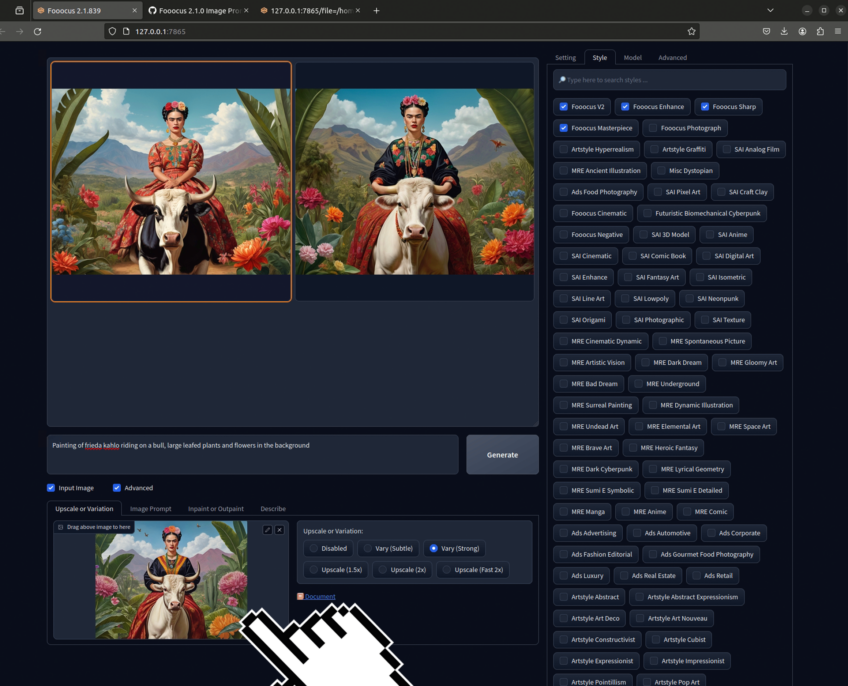Open the Firefox account icon
This screenshot has height=686, width=848.
(x=802, y=31)
